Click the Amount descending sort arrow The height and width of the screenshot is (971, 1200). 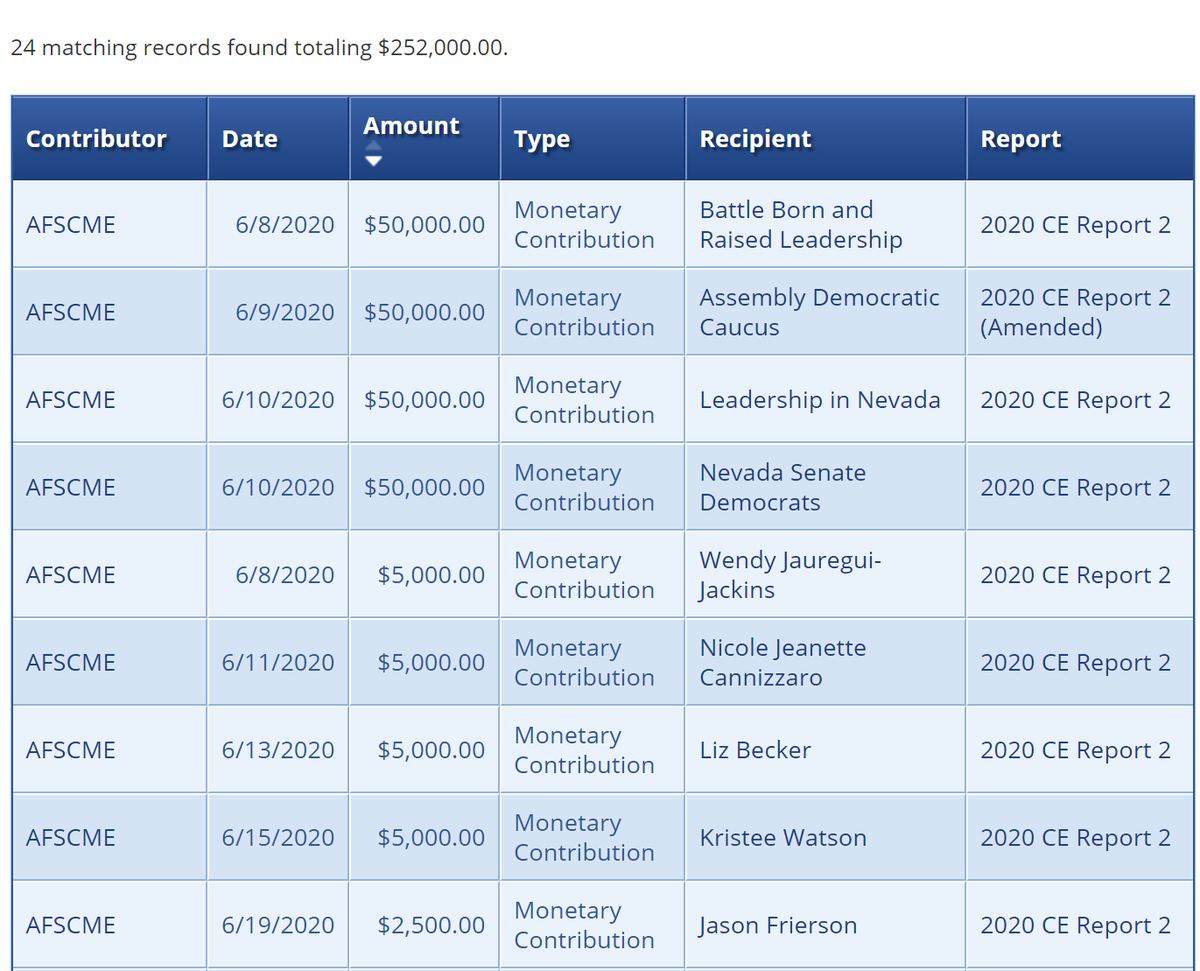coord(373,160)
